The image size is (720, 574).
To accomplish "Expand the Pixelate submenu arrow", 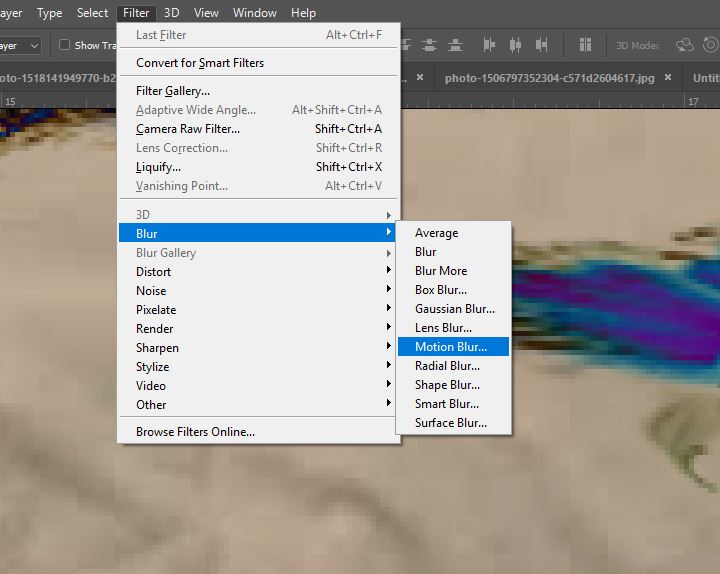I will [x=388, y=308].
